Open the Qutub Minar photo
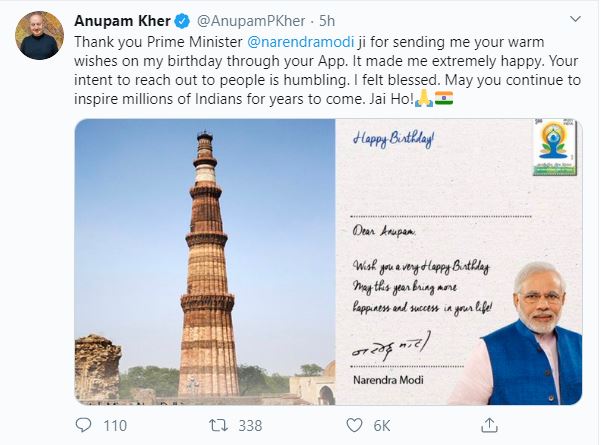This screenshot has height=445, width=601. click(205, 261)
